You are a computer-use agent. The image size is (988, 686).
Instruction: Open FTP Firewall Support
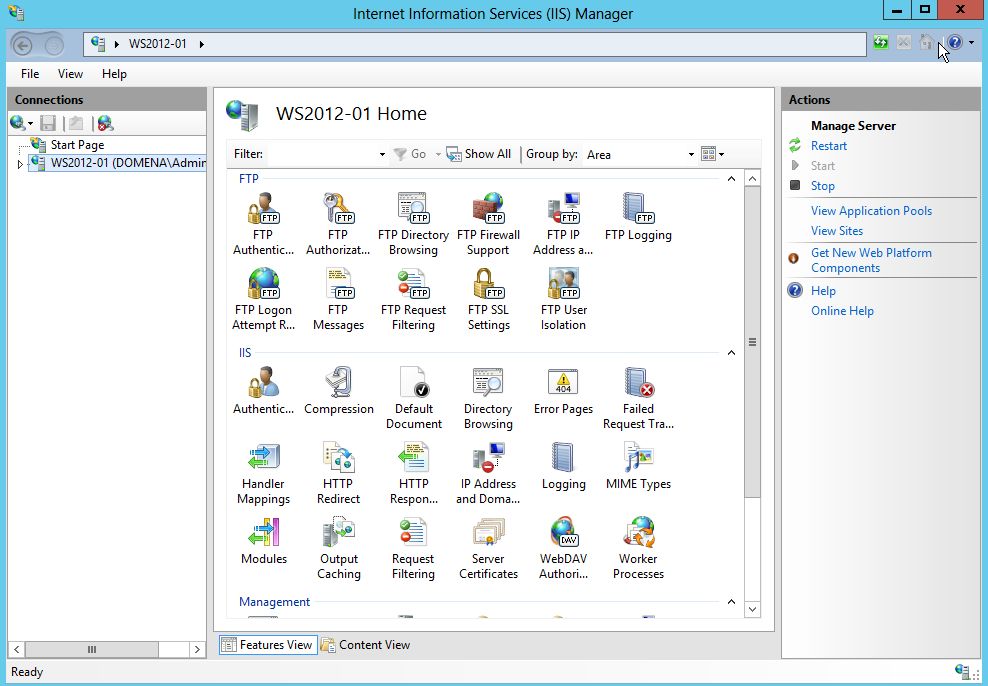click(488, 224)
